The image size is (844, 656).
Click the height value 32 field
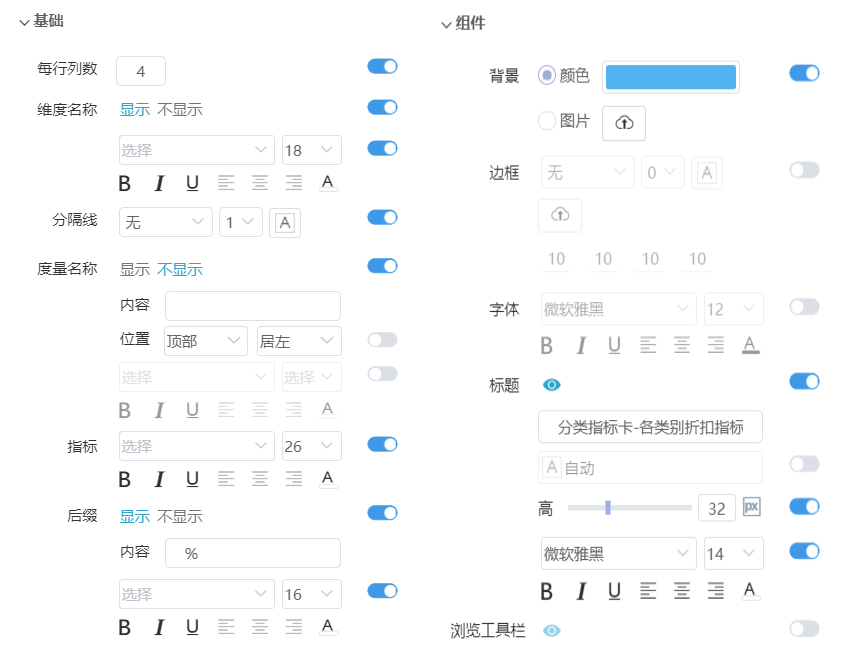tap(716, 508)
